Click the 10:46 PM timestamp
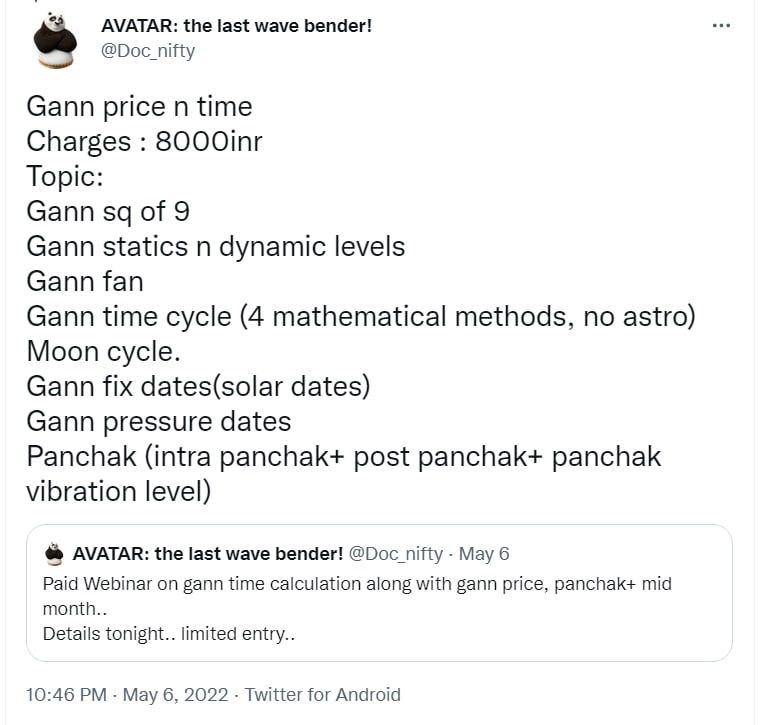The image size is (763, 725). (x=66, y=694)
